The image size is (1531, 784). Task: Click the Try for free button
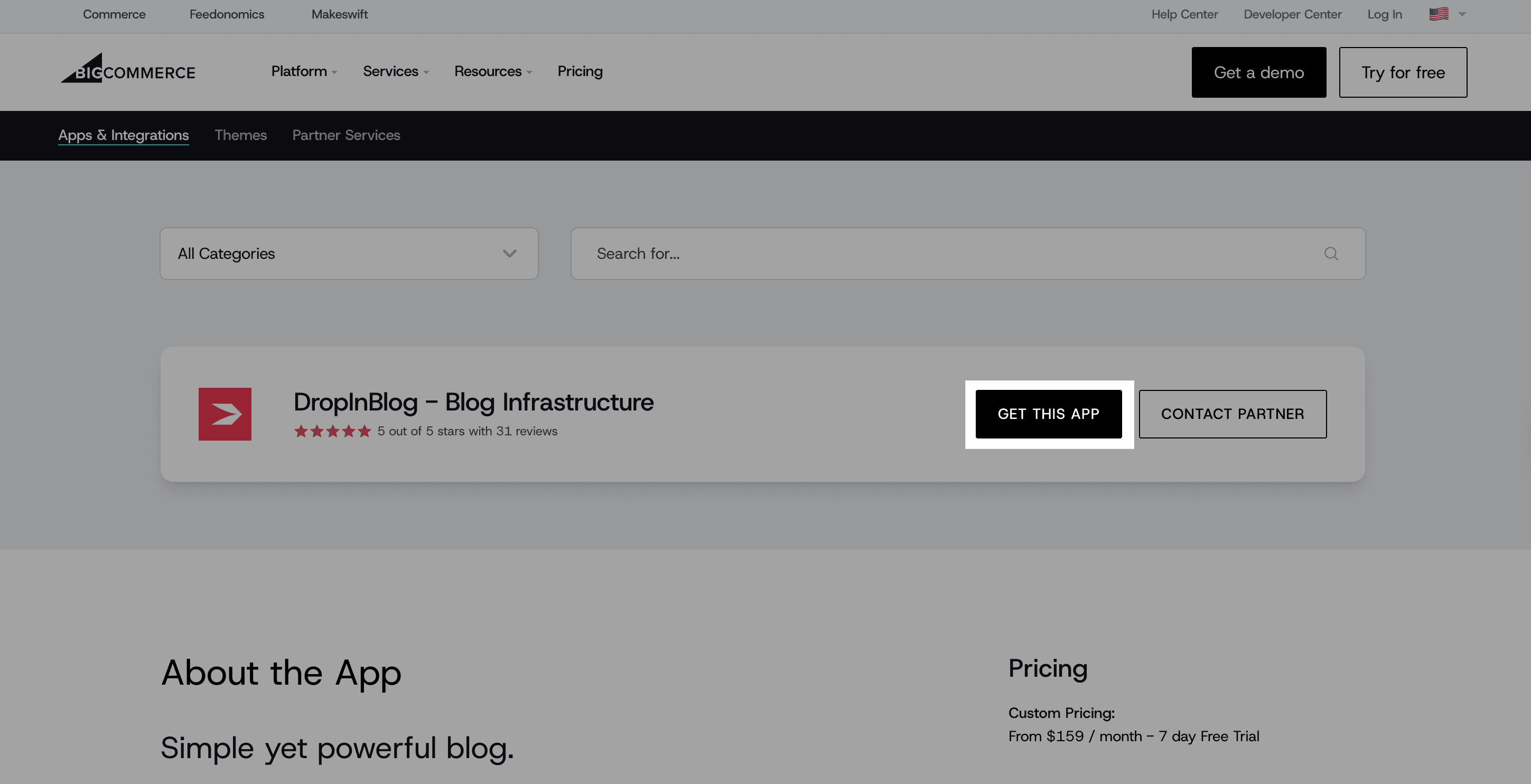click(1403, 72)
